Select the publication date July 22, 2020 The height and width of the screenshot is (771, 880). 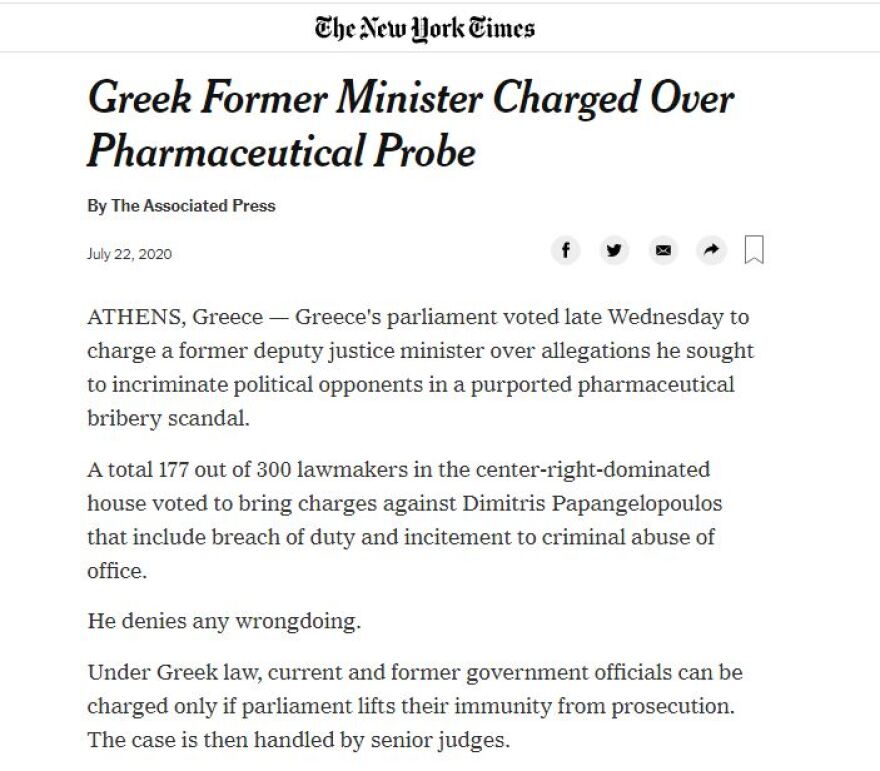129,254
